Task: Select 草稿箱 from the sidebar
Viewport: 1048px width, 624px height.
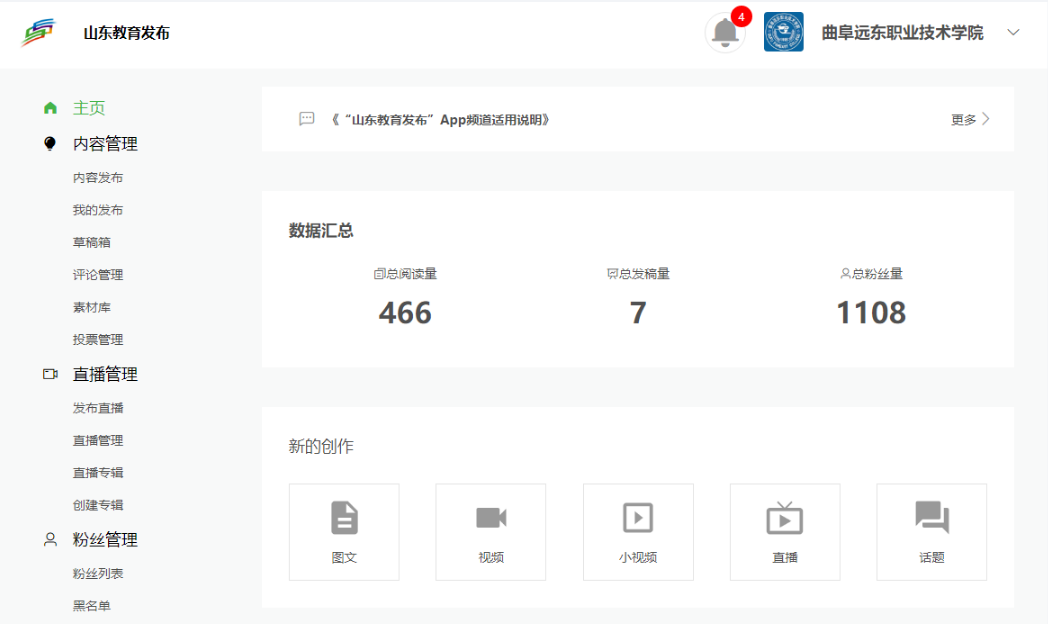Action: point(91,243)
